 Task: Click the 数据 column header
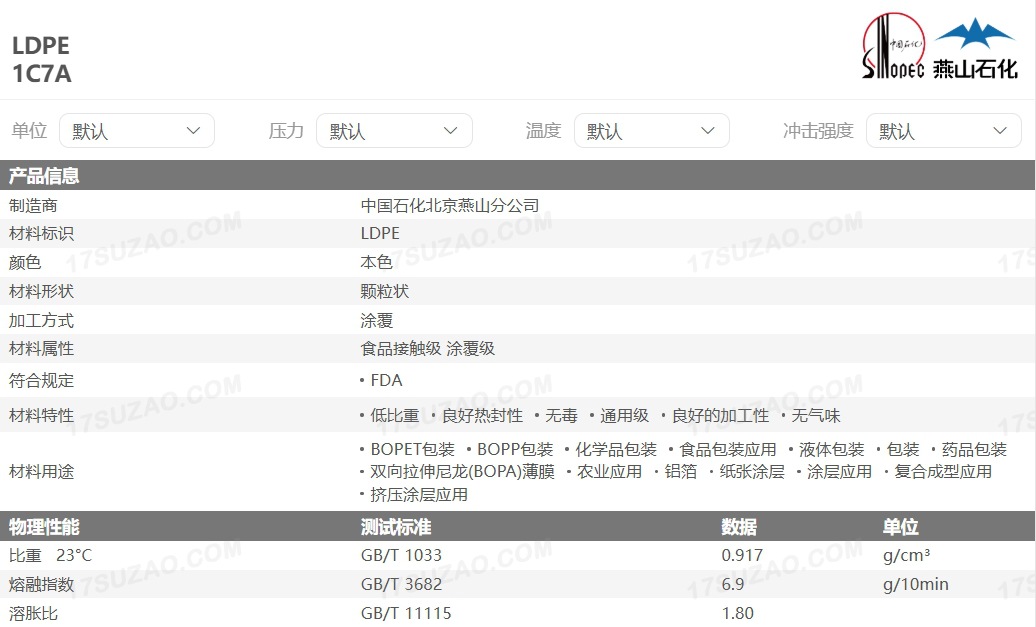[x=739, y=527]
